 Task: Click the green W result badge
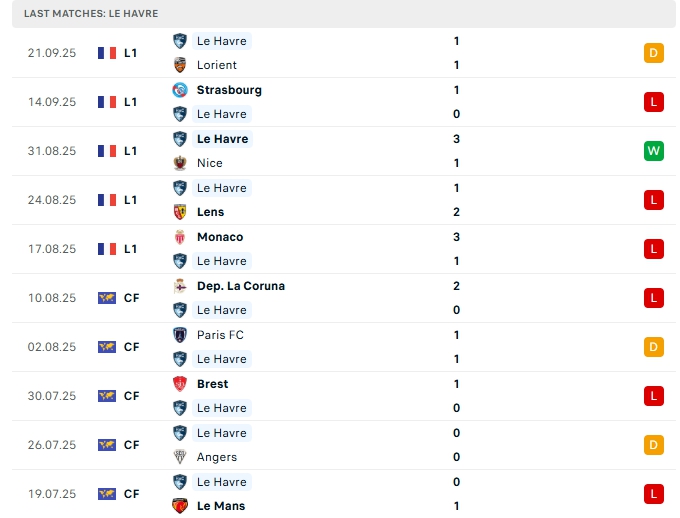tap(654, 151)
